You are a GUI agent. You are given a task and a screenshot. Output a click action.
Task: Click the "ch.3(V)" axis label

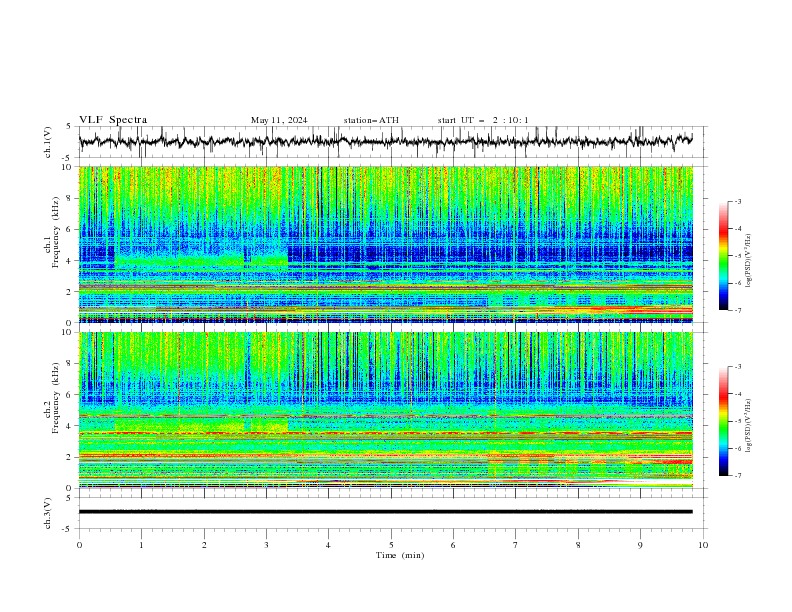48,513
